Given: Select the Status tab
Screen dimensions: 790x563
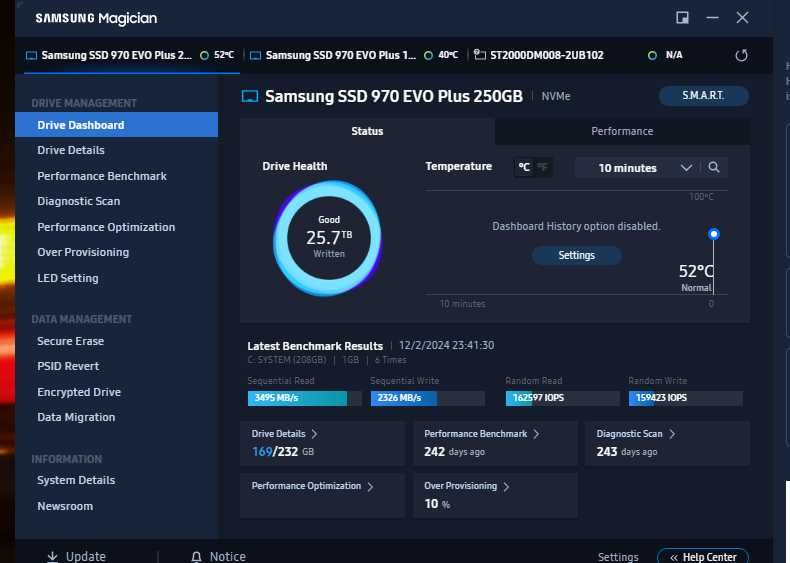Looking at the screenshot, I should click(x=367, y=131).
